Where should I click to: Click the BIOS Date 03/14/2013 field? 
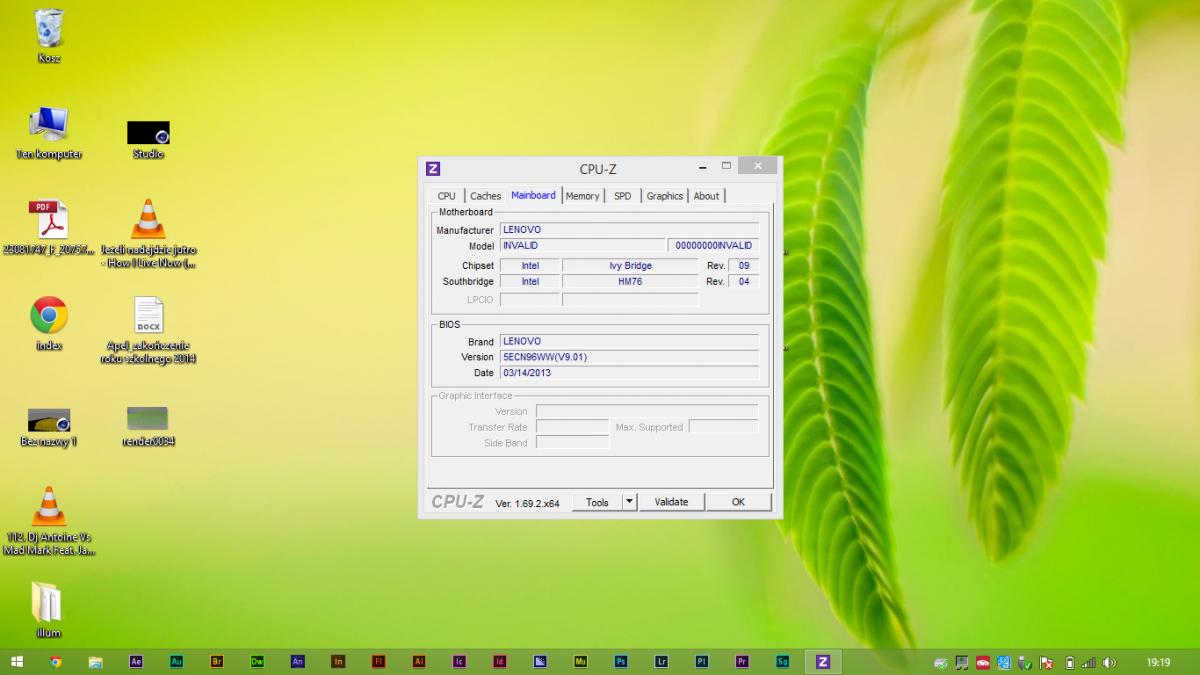[x=629, y=373]
